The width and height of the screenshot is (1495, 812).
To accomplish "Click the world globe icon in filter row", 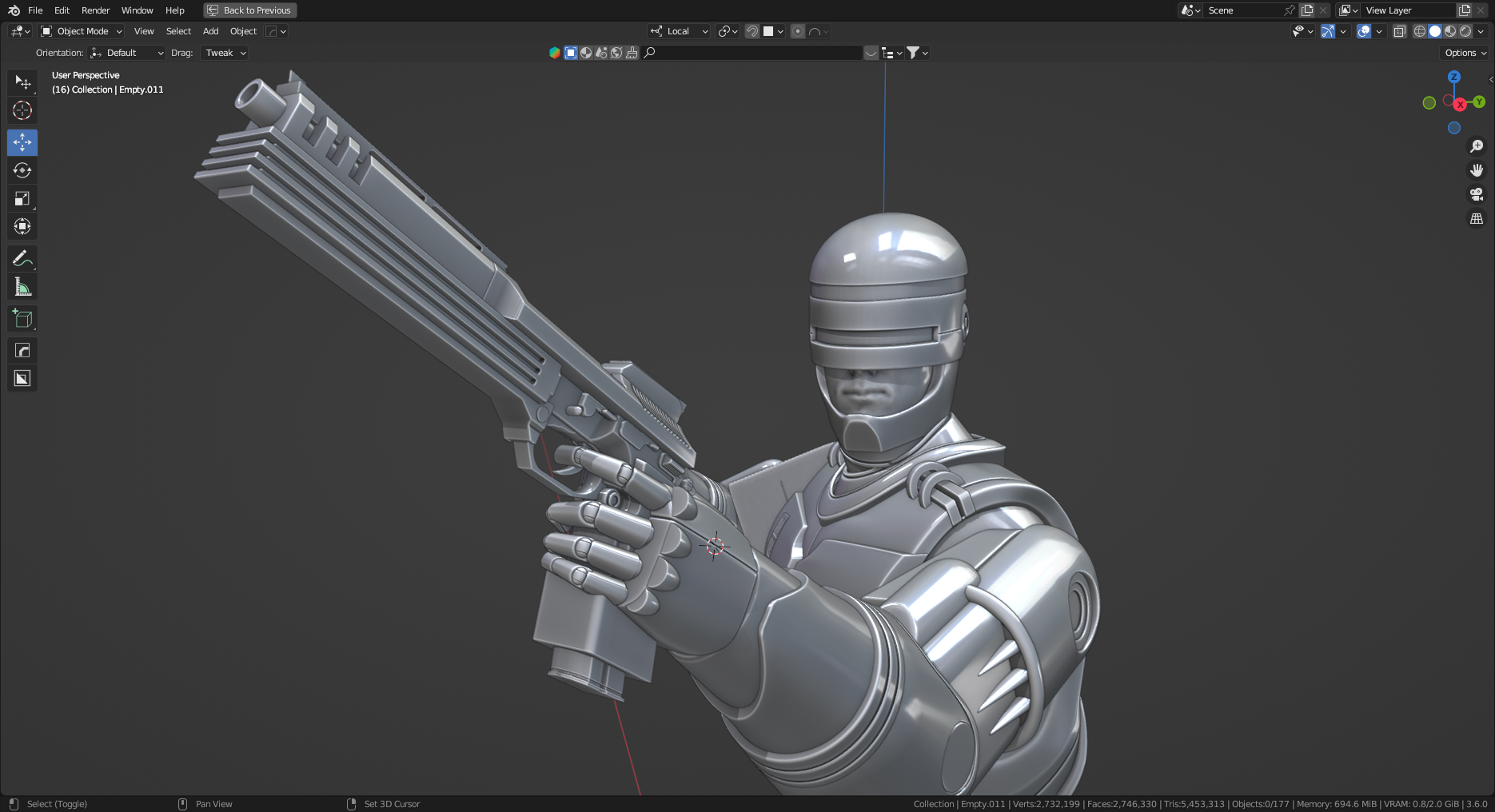I will (616, 53).
